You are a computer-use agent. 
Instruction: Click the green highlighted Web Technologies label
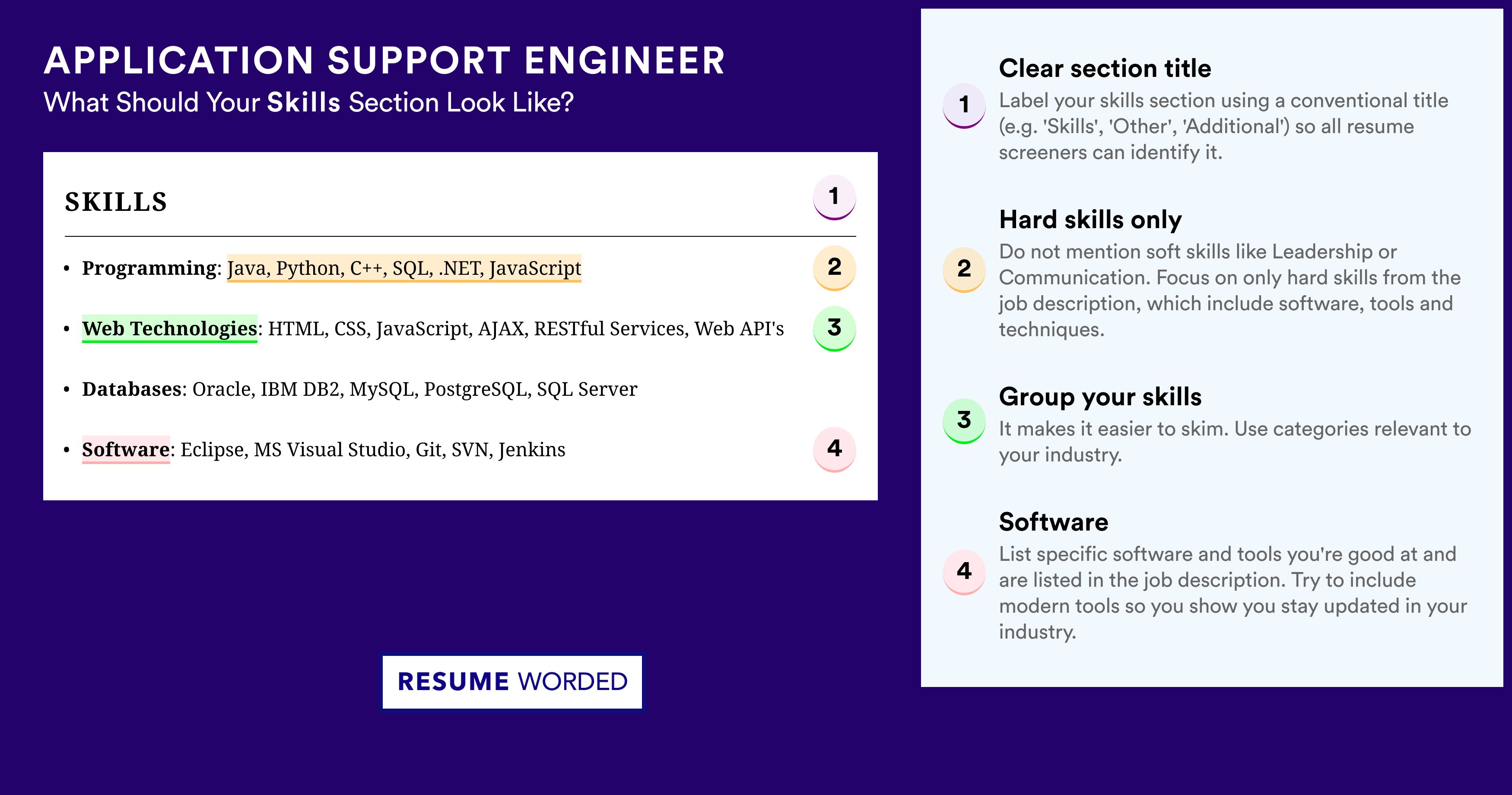point(170,329)
